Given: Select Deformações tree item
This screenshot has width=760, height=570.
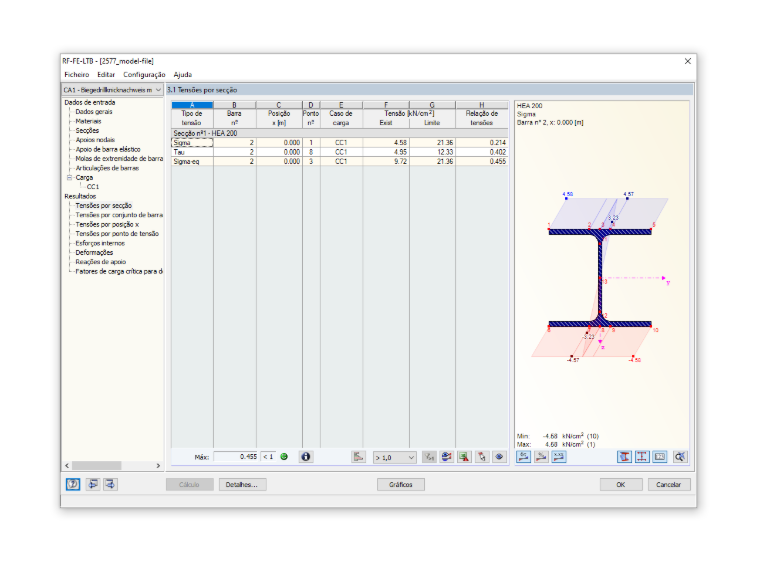Looking at the screenshot, I should tap(94, 253).
